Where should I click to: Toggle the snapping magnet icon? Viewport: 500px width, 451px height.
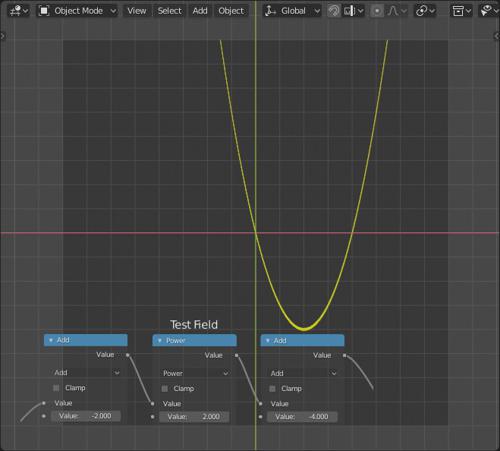click(x=334, y=11)
